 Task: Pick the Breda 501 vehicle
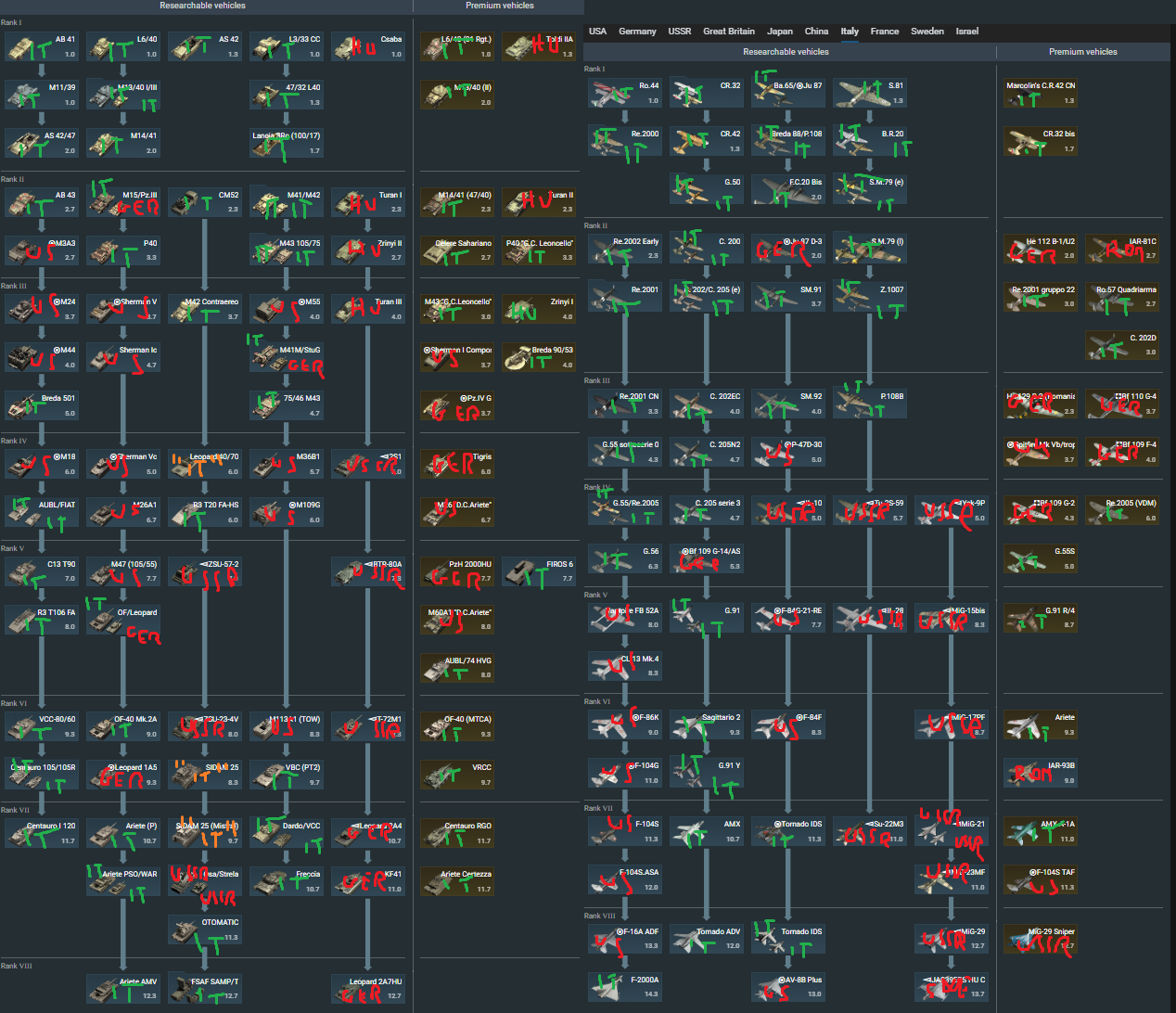point(42,405)
